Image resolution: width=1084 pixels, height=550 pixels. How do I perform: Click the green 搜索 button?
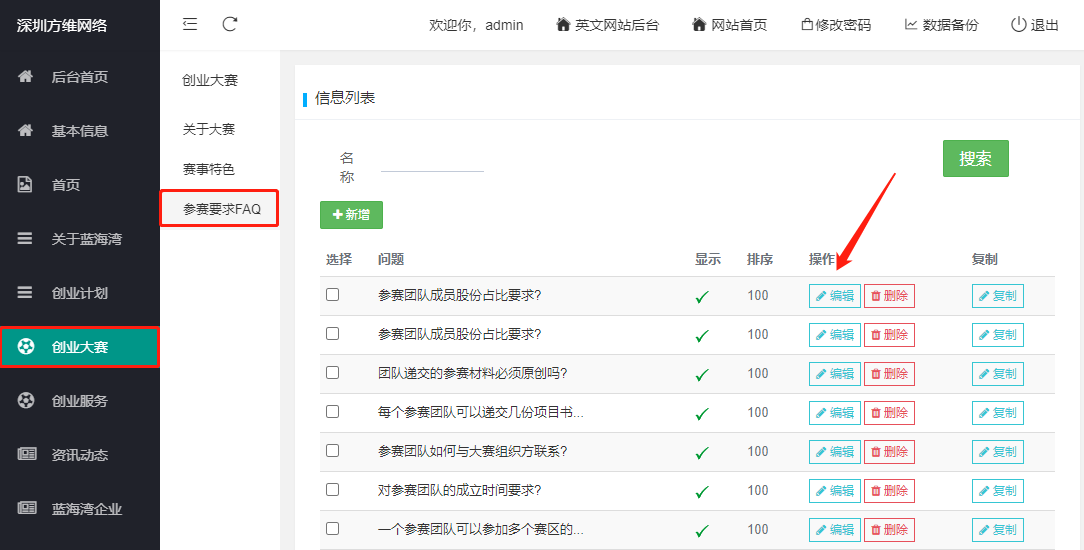(x=975, y=159)
